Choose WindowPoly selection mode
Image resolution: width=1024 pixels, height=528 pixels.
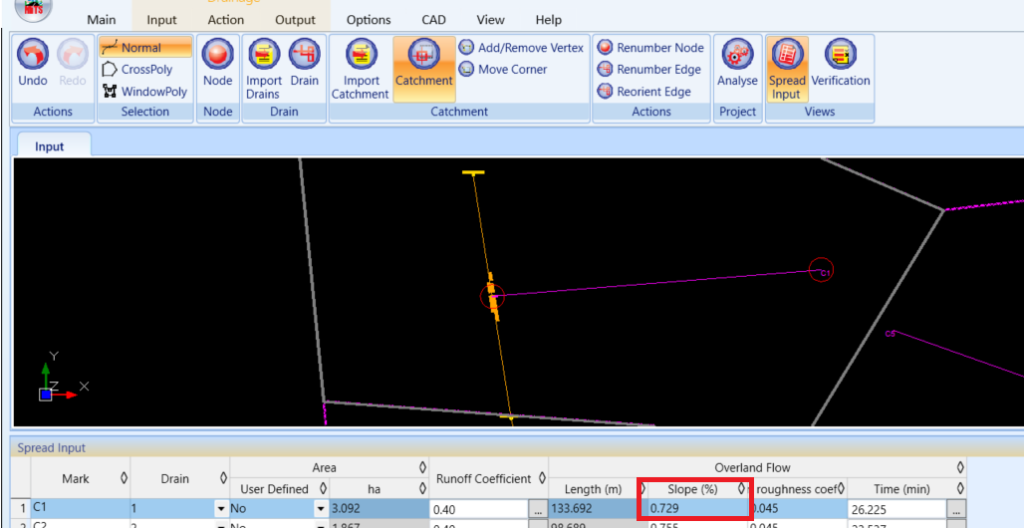point(146,91)
